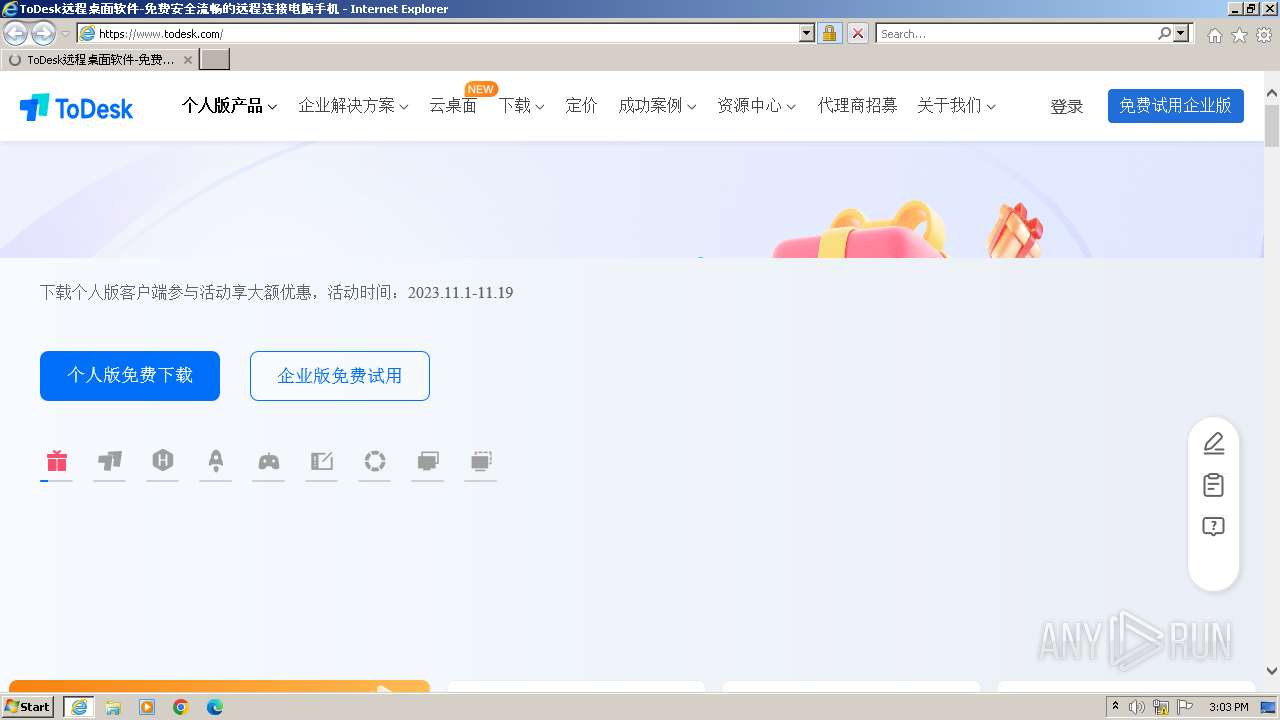Select the dashed screen carousel icon

[481, 461]
